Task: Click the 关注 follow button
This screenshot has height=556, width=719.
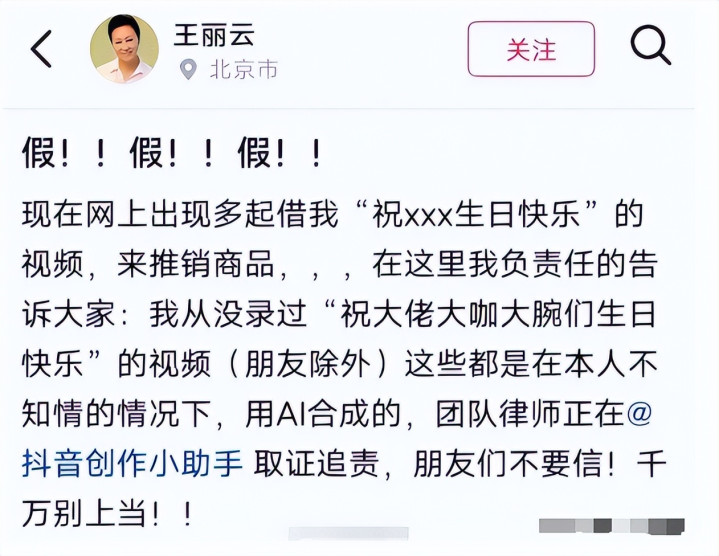Action: [531, 49]
